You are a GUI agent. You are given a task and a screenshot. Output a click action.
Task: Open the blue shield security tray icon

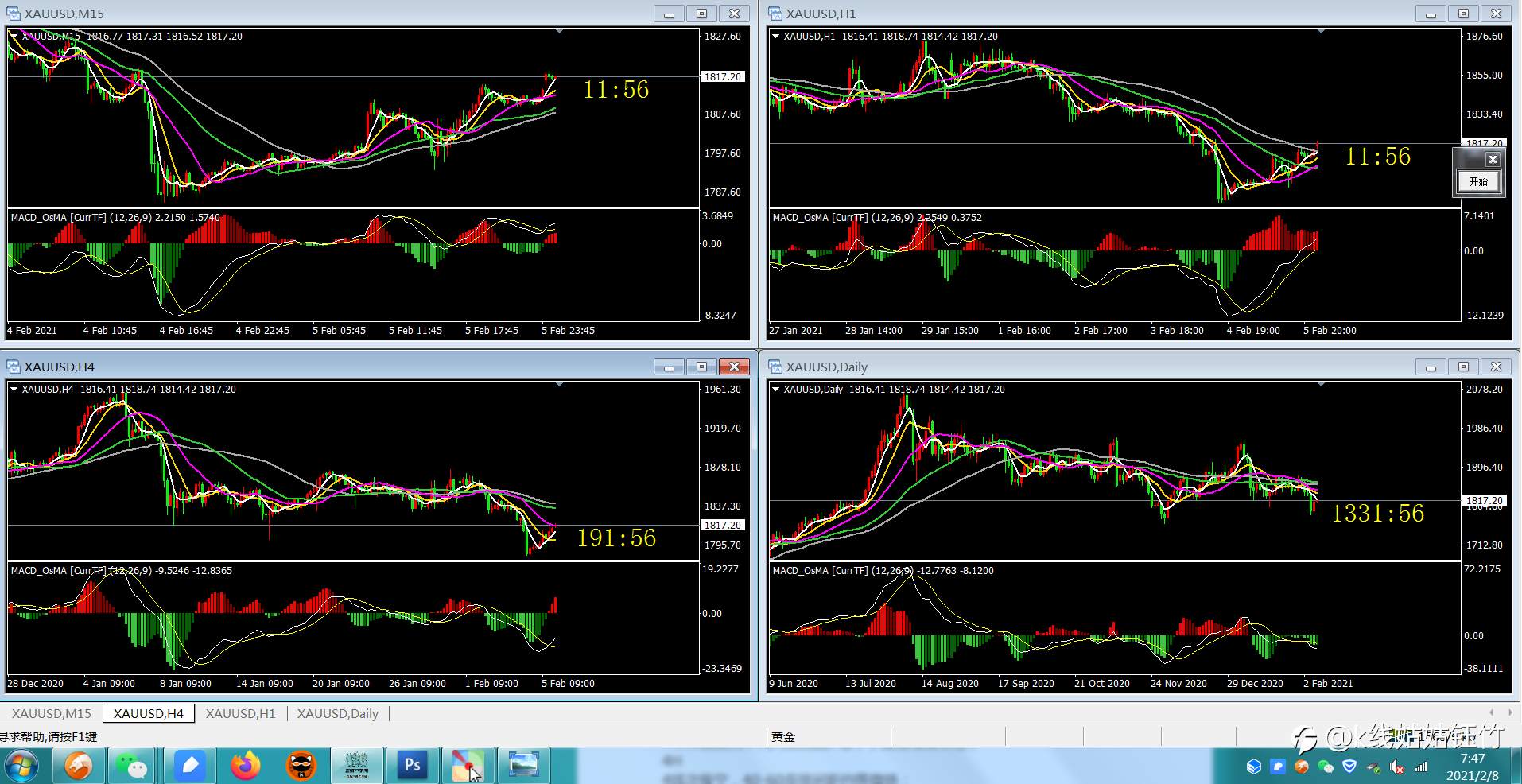1349,767
